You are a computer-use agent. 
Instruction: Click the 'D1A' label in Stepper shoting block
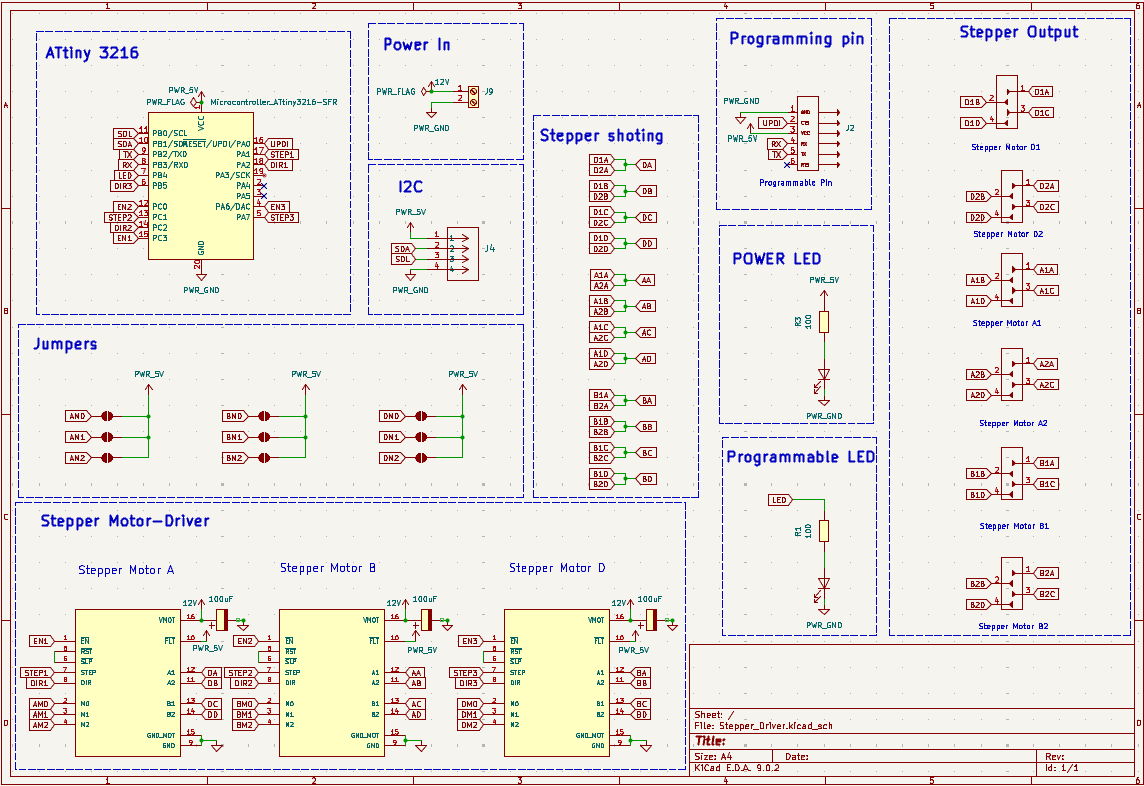600,160
